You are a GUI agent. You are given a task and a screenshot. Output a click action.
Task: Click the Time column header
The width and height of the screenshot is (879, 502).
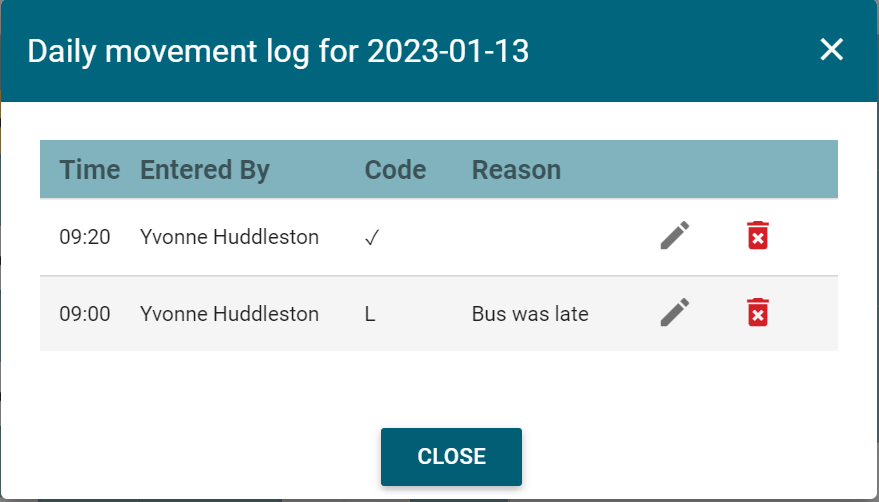(90, 169)
